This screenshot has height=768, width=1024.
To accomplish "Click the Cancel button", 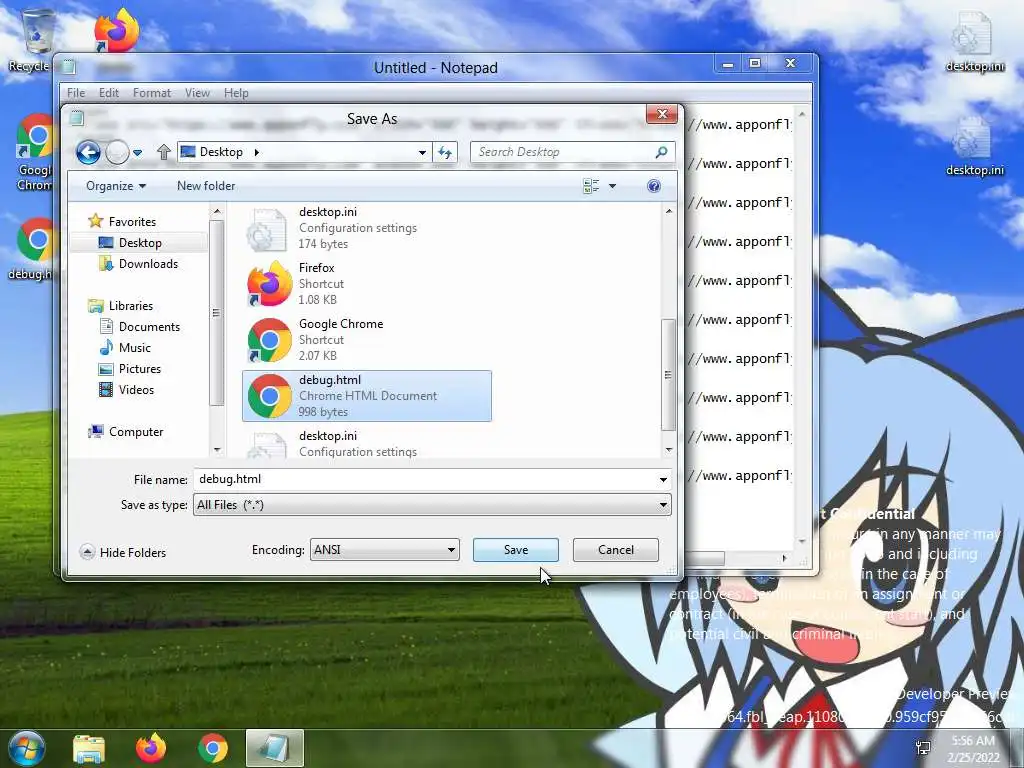I will point(615,550).
